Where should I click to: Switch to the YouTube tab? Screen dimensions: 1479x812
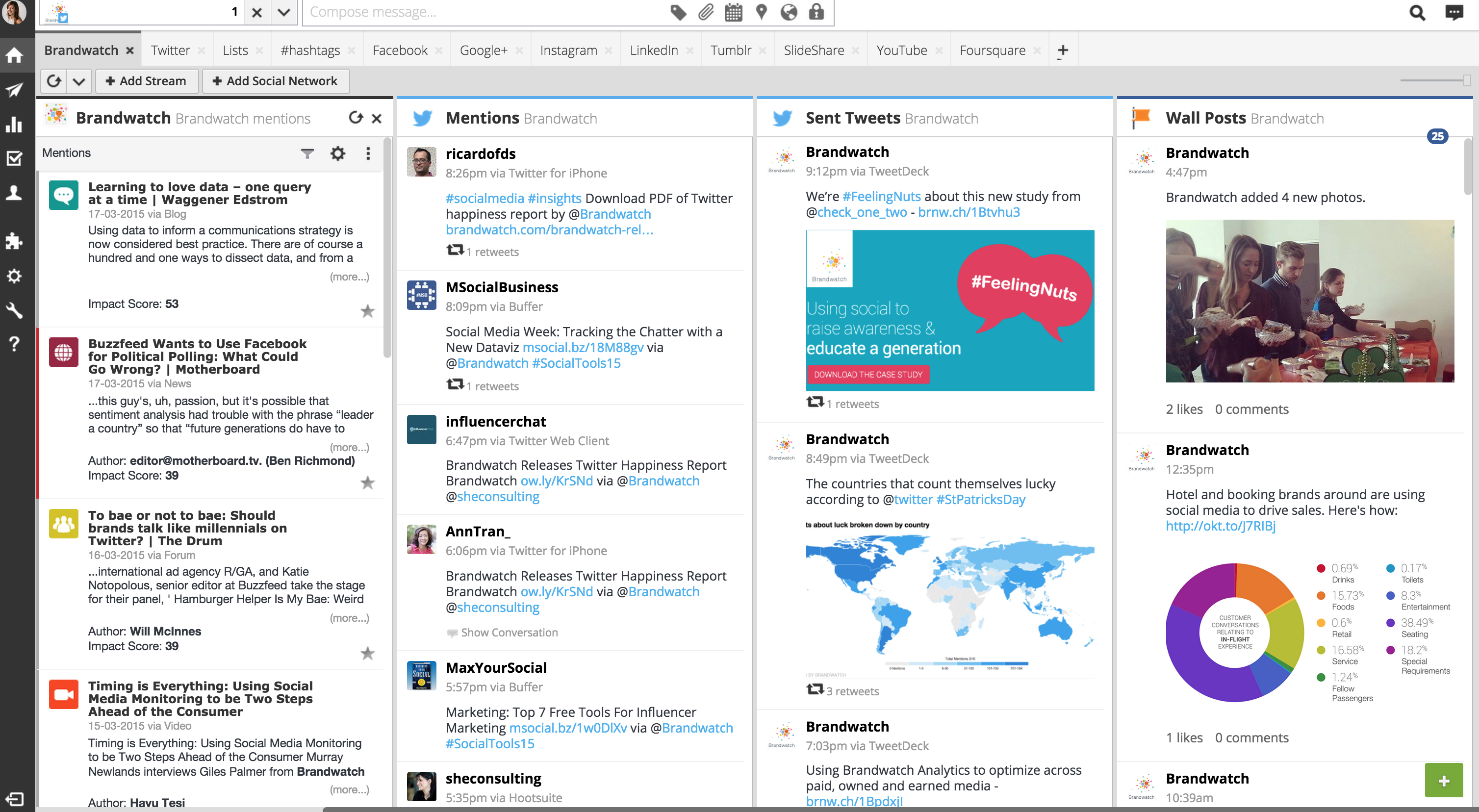901,51
